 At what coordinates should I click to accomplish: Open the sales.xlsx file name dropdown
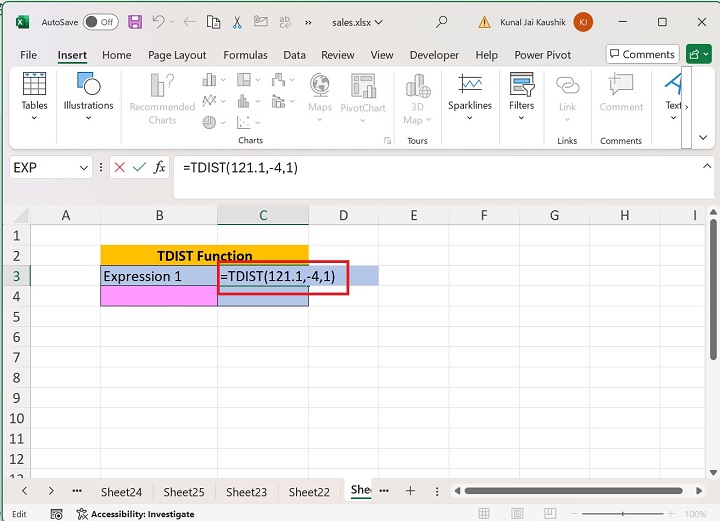point(357,22)
